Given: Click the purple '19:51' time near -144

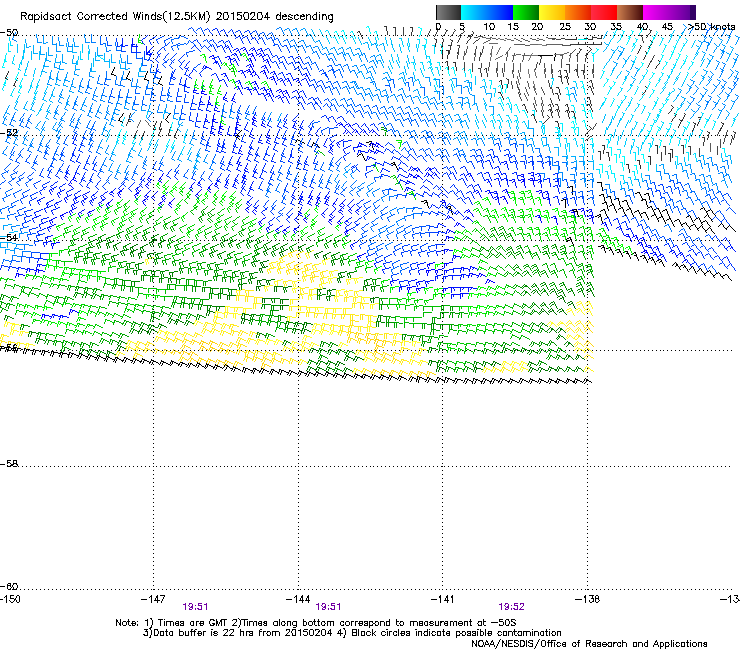Looking at the screenshot, I should (x=328, y=607).
